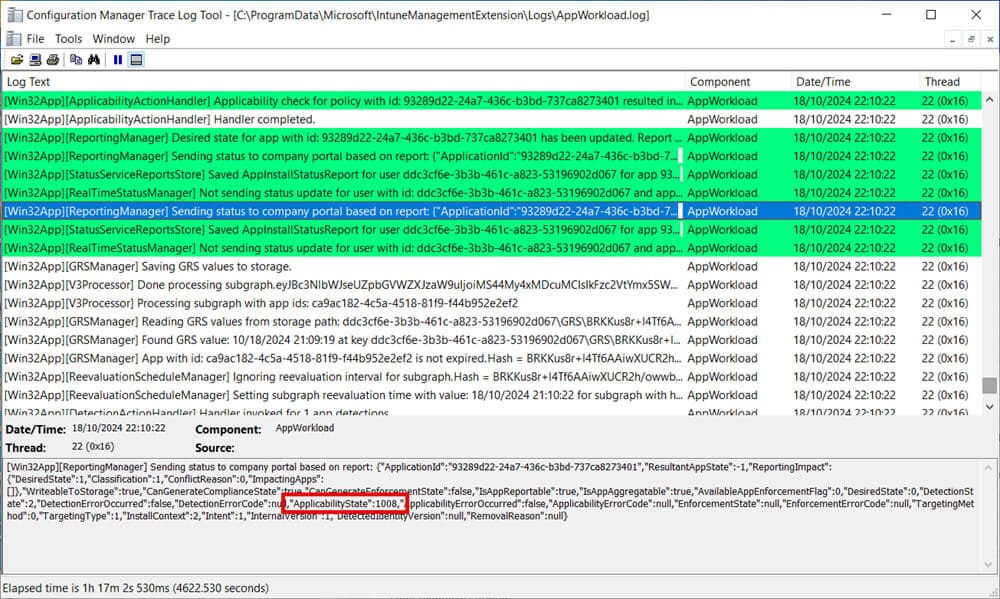Select the 'Applicability check for policy' log row
This screenshot has height=599, width=1000.
(x=492, y=101)
